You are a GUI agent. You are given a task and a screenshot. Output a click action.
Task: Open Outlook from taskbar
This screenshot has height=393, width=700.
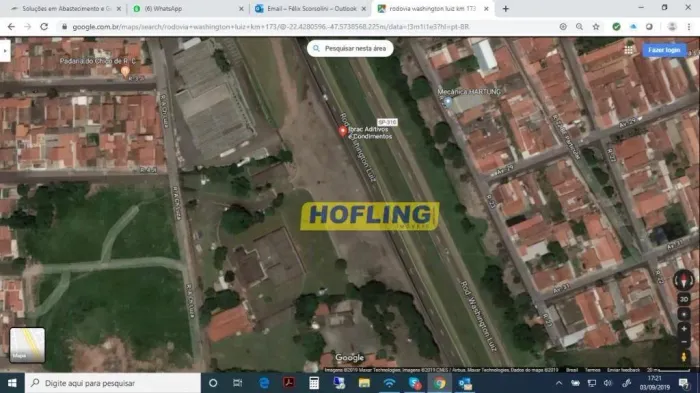point(465,383)
